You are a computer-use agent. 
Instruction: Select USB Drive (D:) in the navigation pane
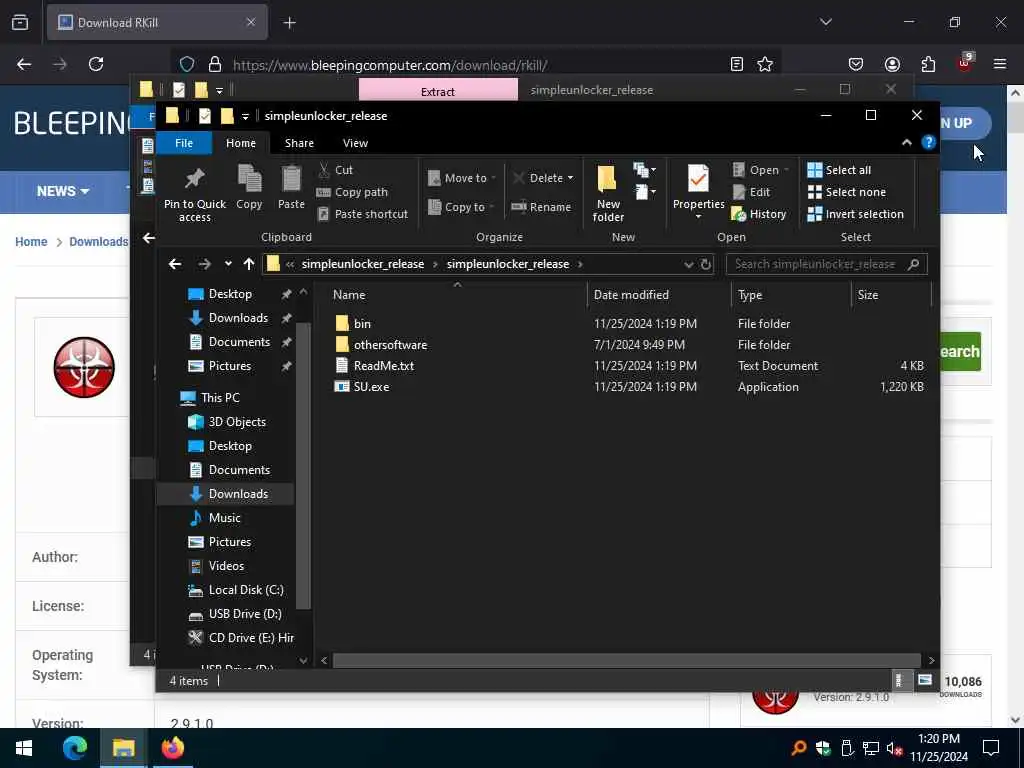click(x=235, y=615)
